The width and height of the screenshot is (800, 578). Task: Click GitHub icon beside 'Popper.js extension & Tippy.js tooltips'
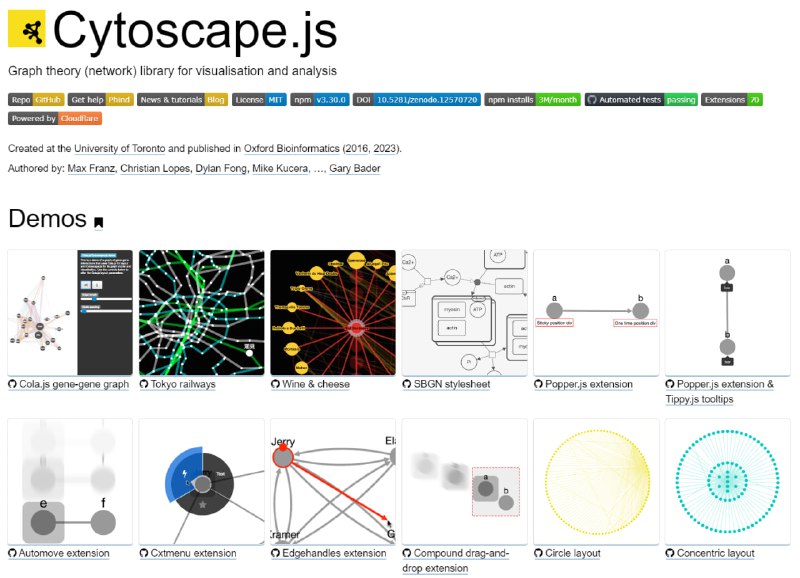point(670,384)
